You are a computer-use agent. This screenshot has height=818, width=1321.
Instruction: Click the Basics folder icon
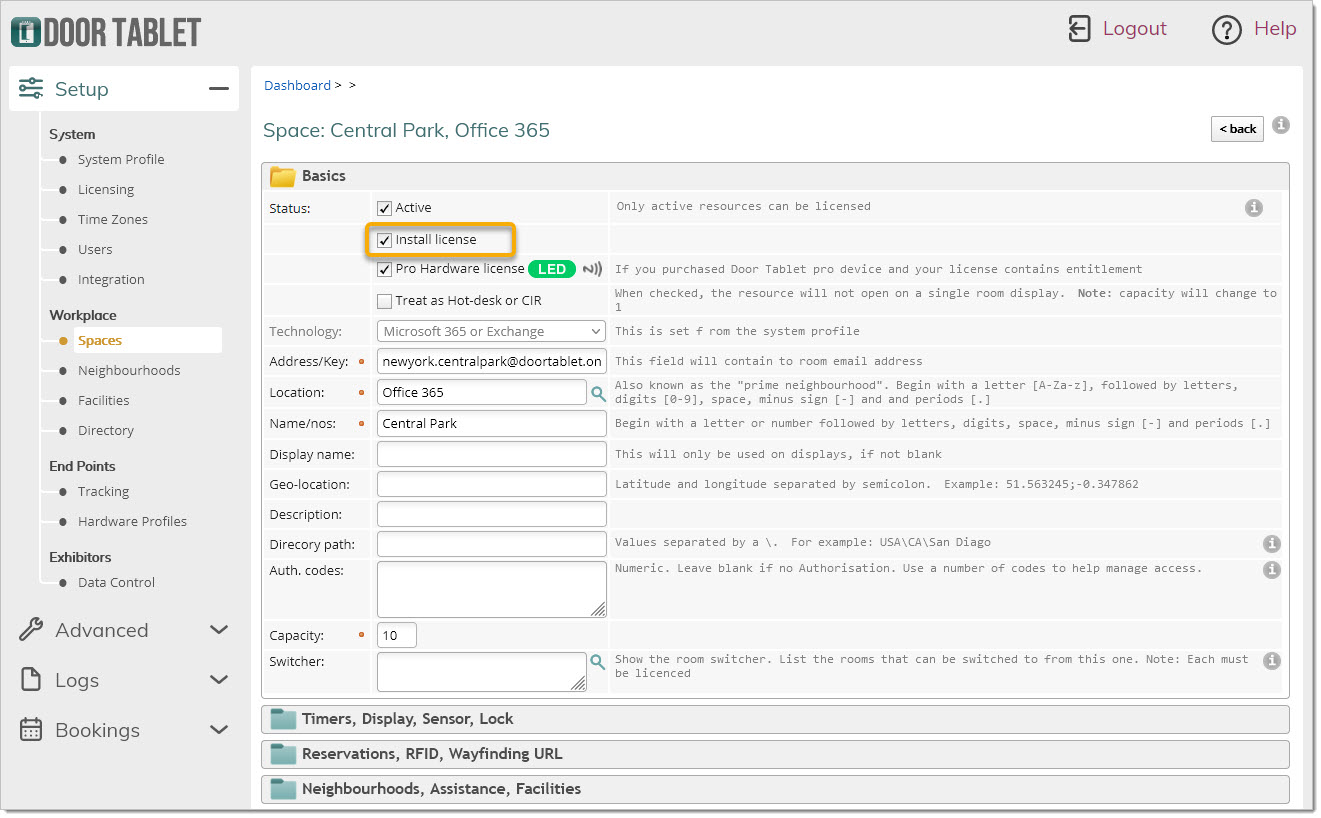click(x=283, y=177)
